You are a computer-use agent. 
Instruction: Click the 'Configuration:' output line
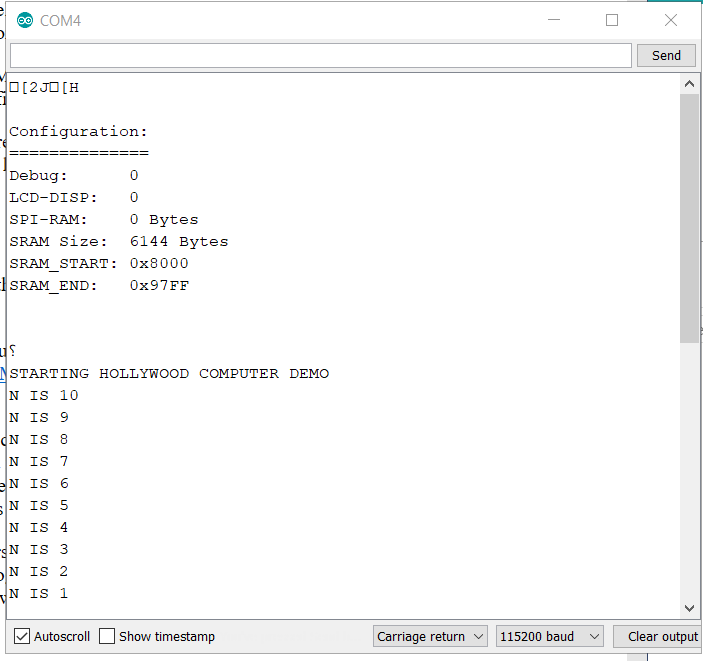(x=78, y=132)
